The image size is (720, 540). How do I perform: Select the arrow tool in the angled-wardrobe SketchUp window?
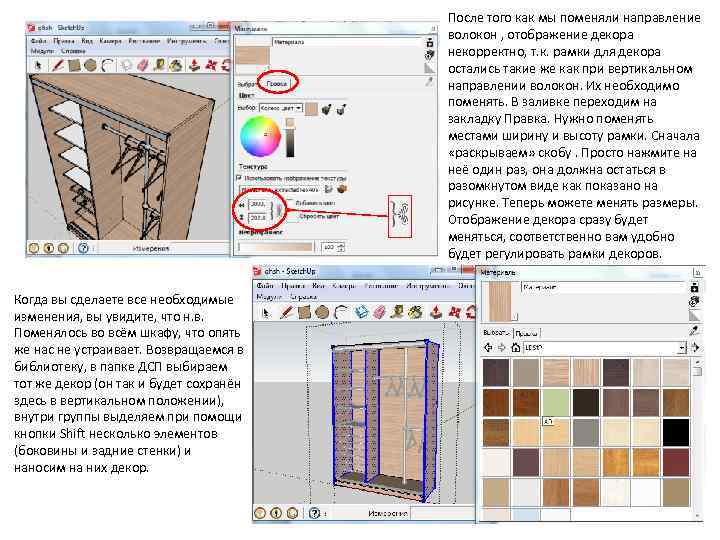pyautogui.click(x=38, y=65)
